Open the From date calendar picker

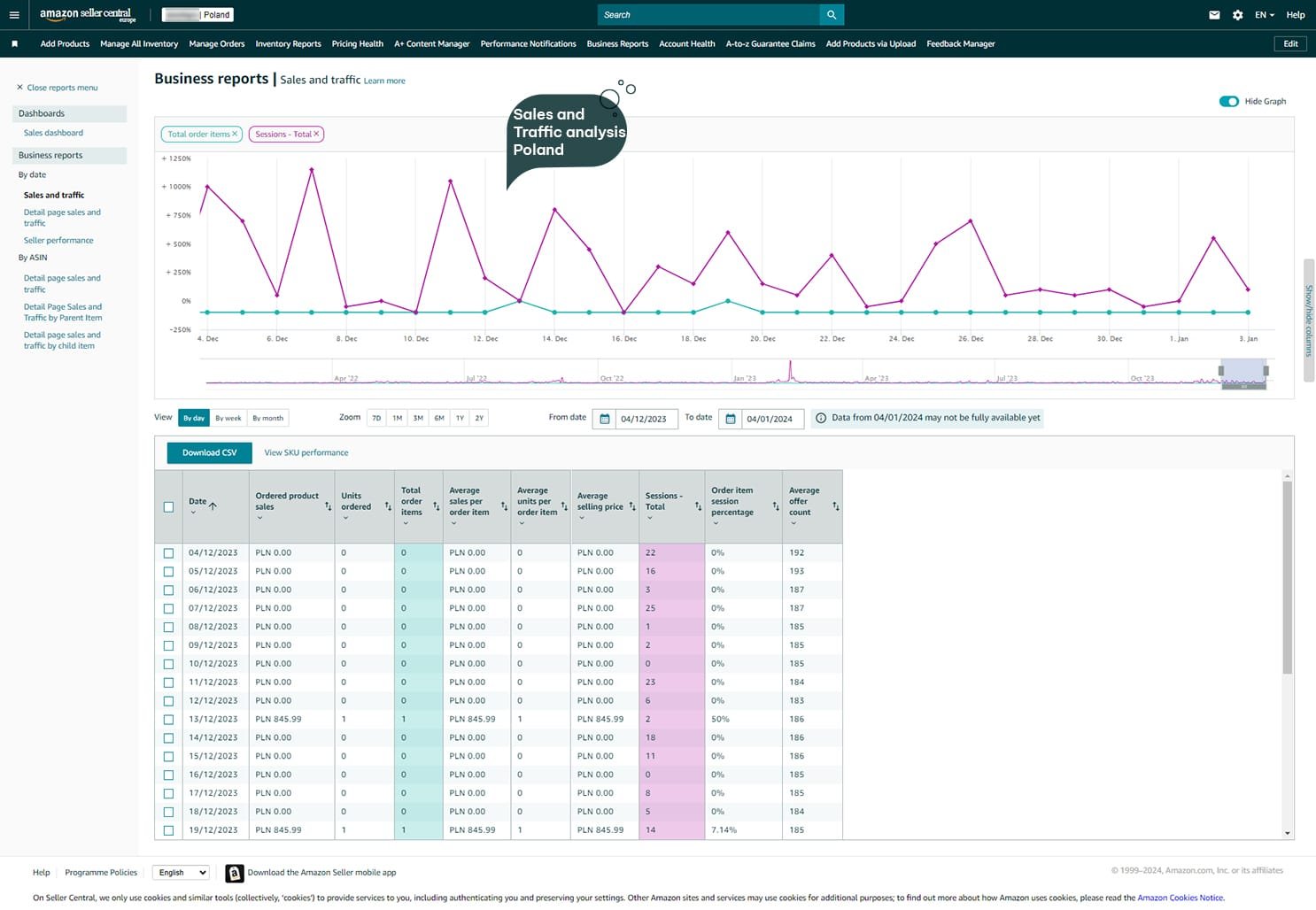(605, 419)
